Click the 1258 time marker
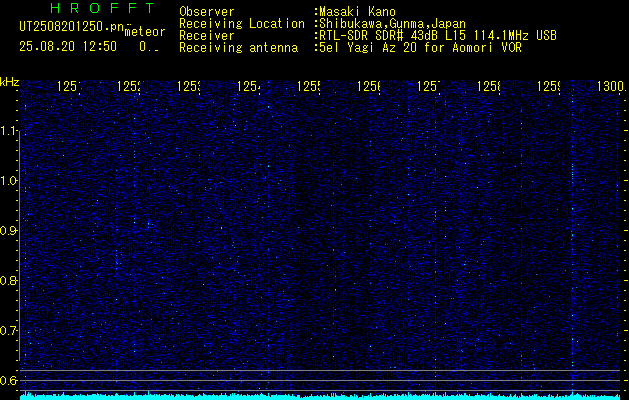Viewport: 629px width, 400px height. click(489, 86)
